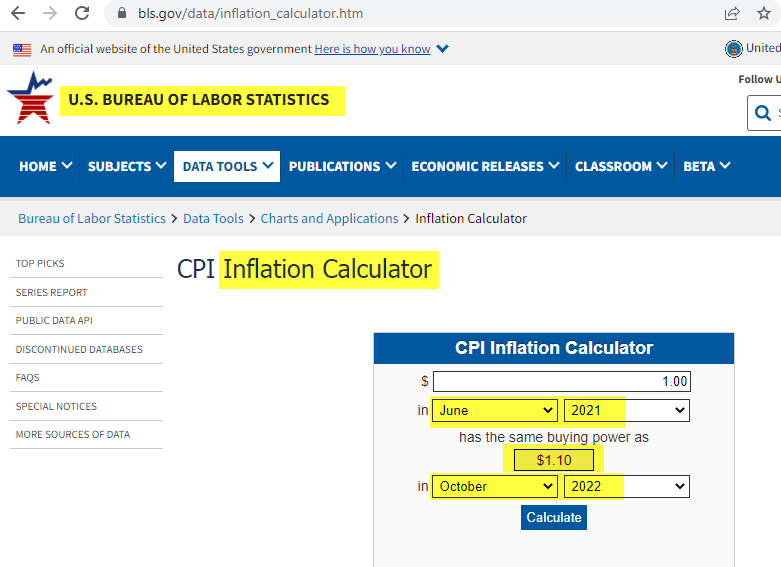Open the 2021 starting year dropdown
The image size is (781, 567).
(x=627, y=411)
